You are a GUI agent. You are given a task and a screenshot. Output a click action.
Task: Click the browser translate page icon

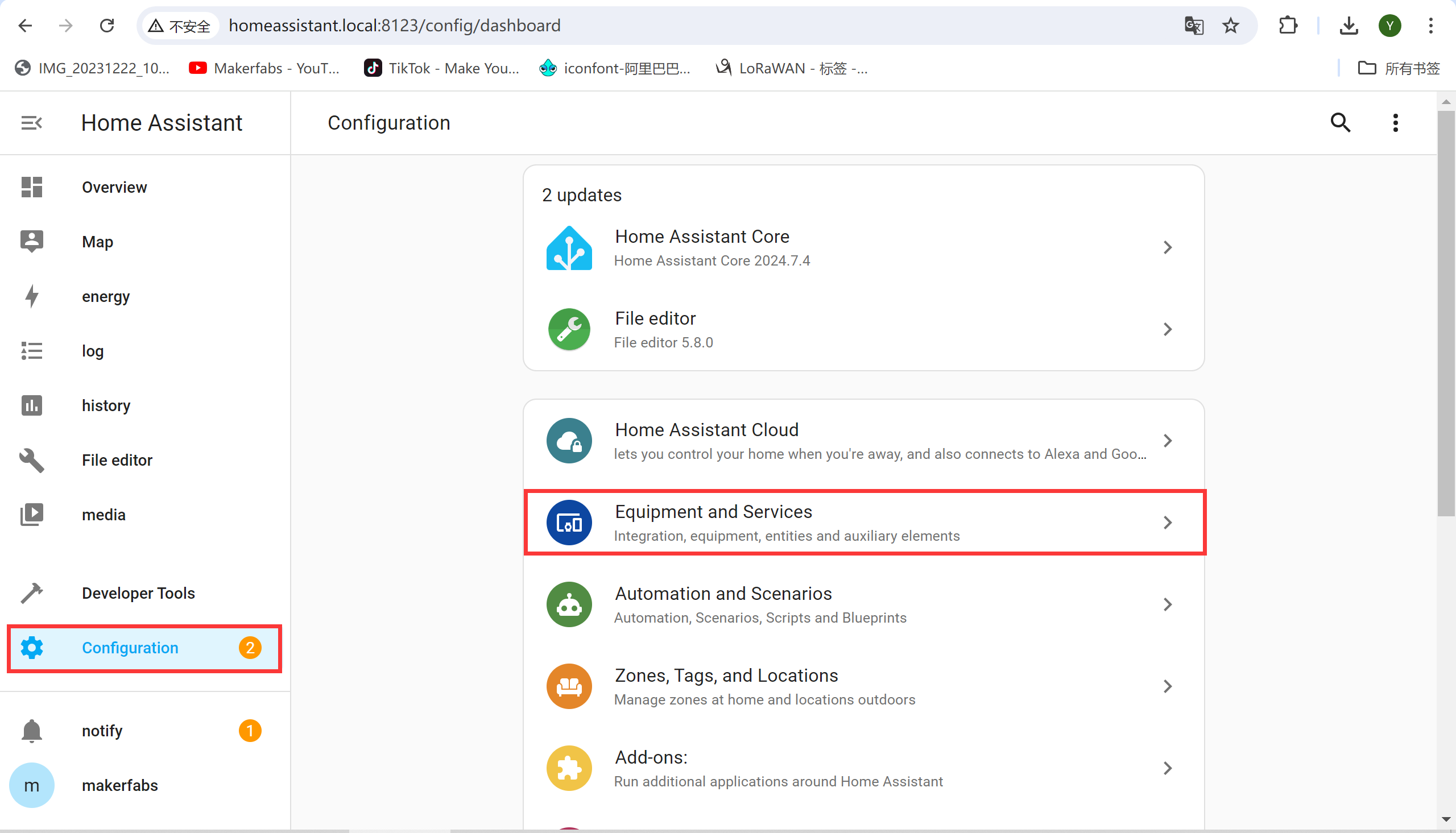1193,25
